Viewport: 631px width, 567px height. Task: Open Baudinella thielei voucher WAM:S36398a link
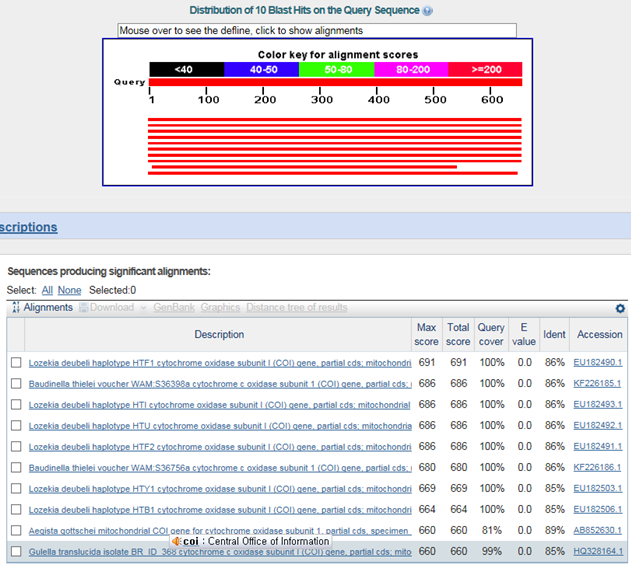(x=220, y=384)
